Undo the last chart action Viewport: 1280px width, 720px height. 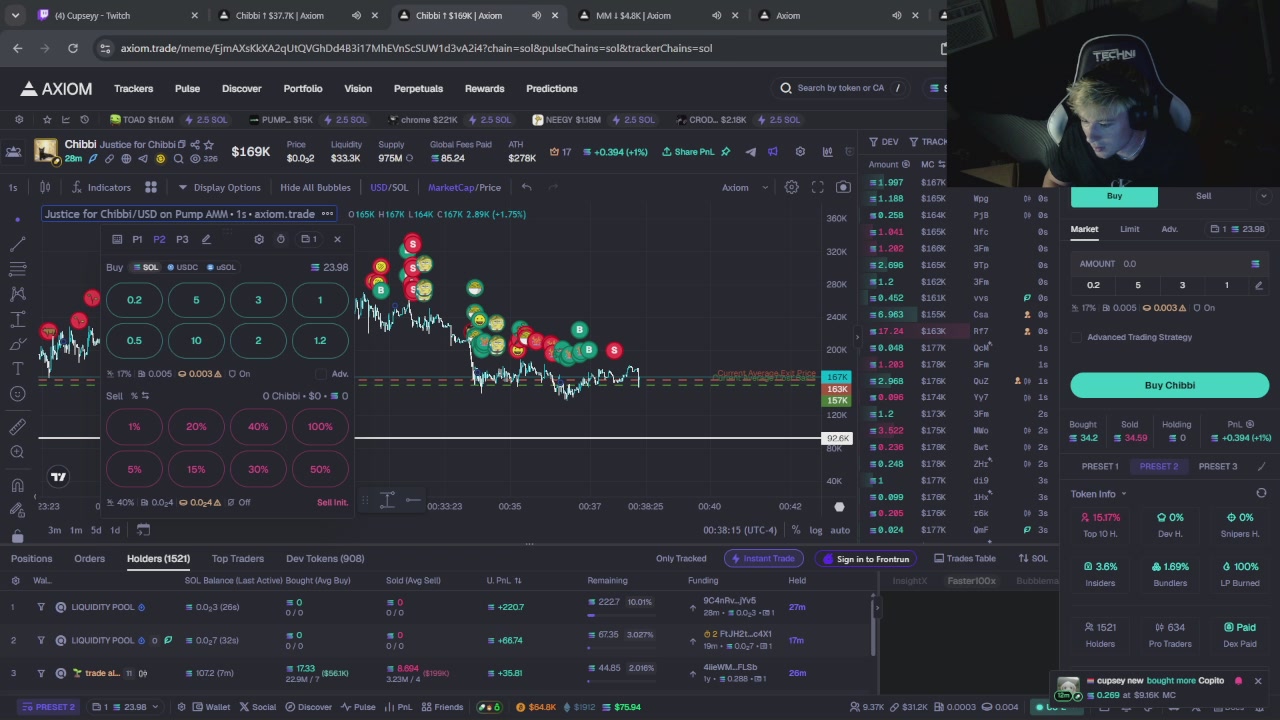pyautogui.click(x=527, y=187)
